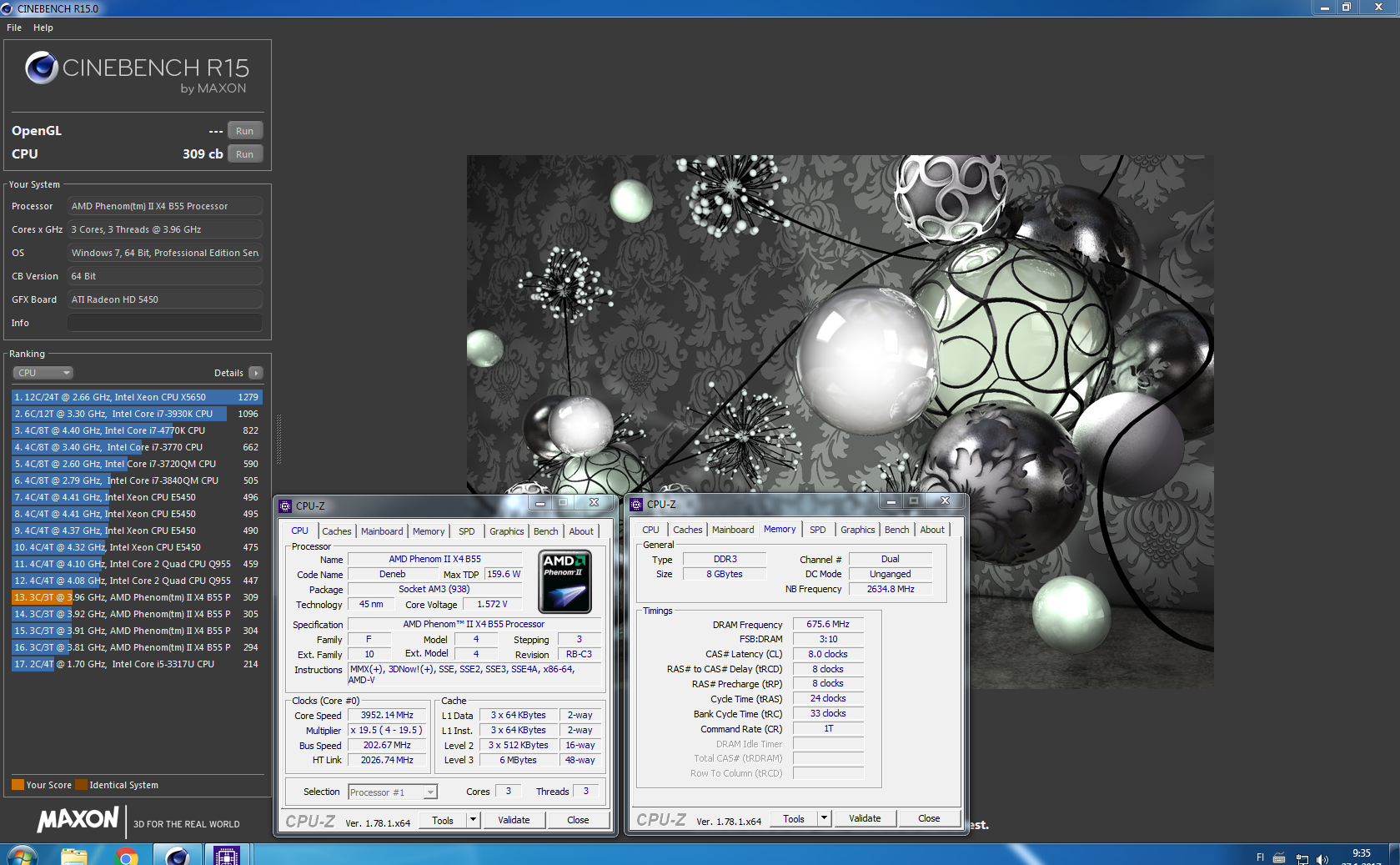The image size is (1400, 865).
Task: Click the empty Info input field
Action: point(165,323)
